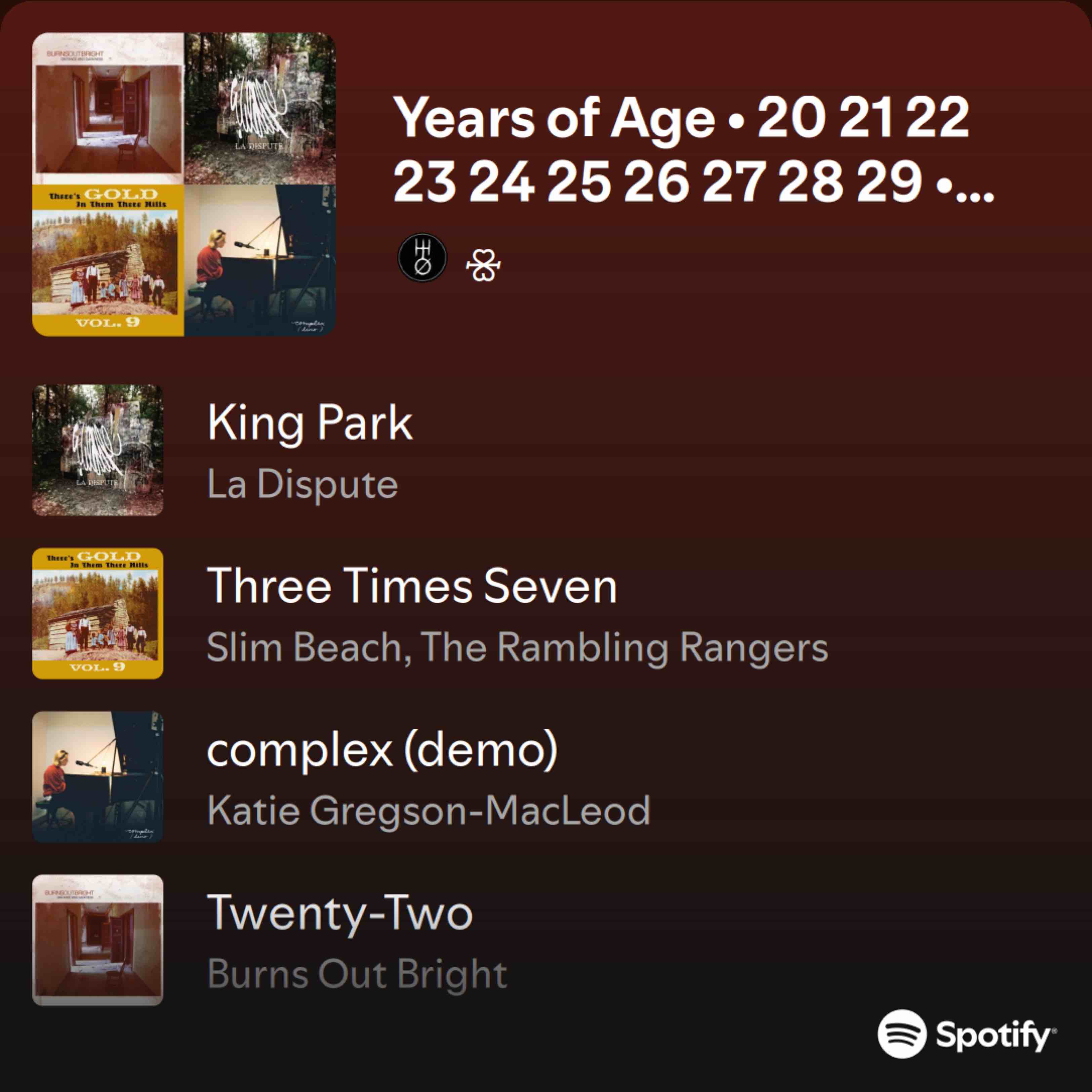This screenshot has width=1092, height=1092.
Task: Click the white clover-shaped collaborator icon
Action: pyautogui.click(x=483, y=265)
